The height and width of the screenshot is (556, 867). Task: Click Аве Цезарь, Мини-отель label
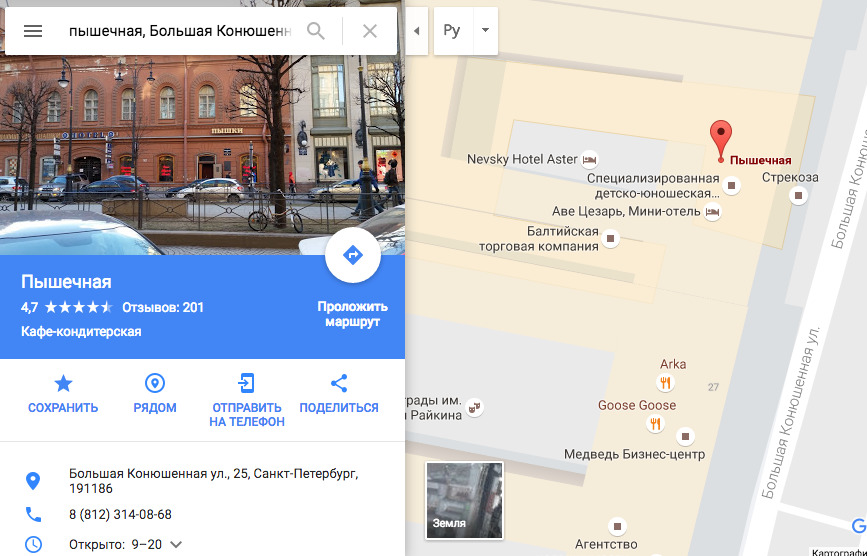[x=626, y=211]
